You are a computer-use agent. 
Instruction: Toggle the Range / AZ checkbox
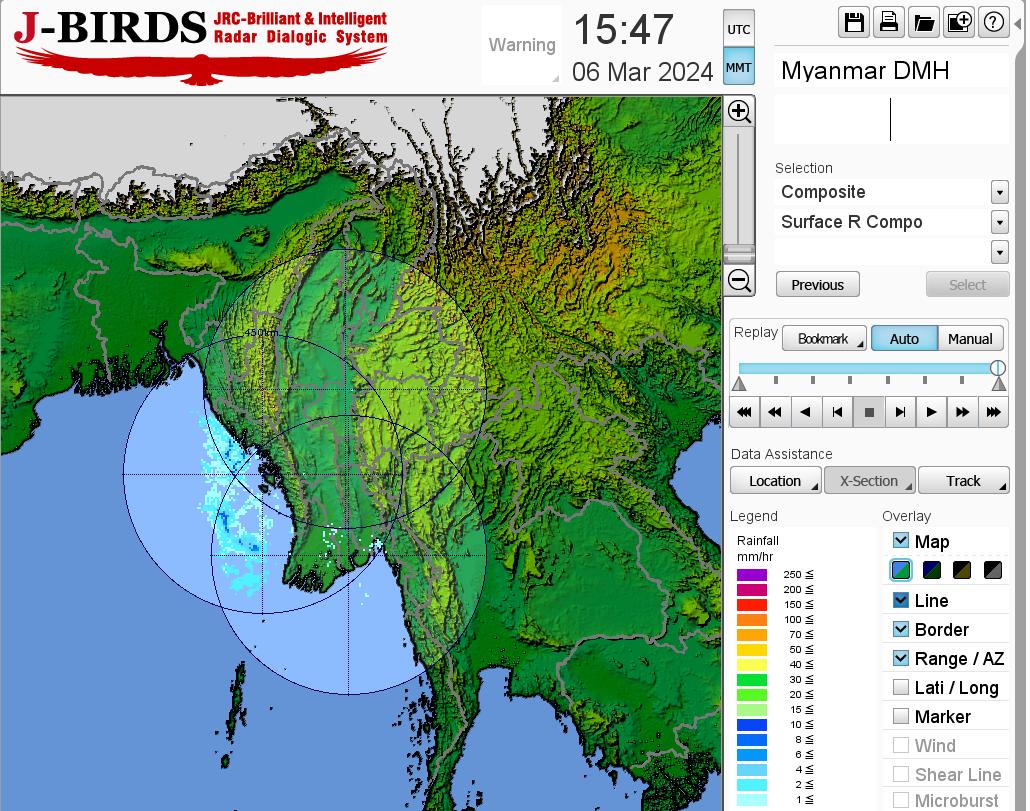[x=901, y=658]
